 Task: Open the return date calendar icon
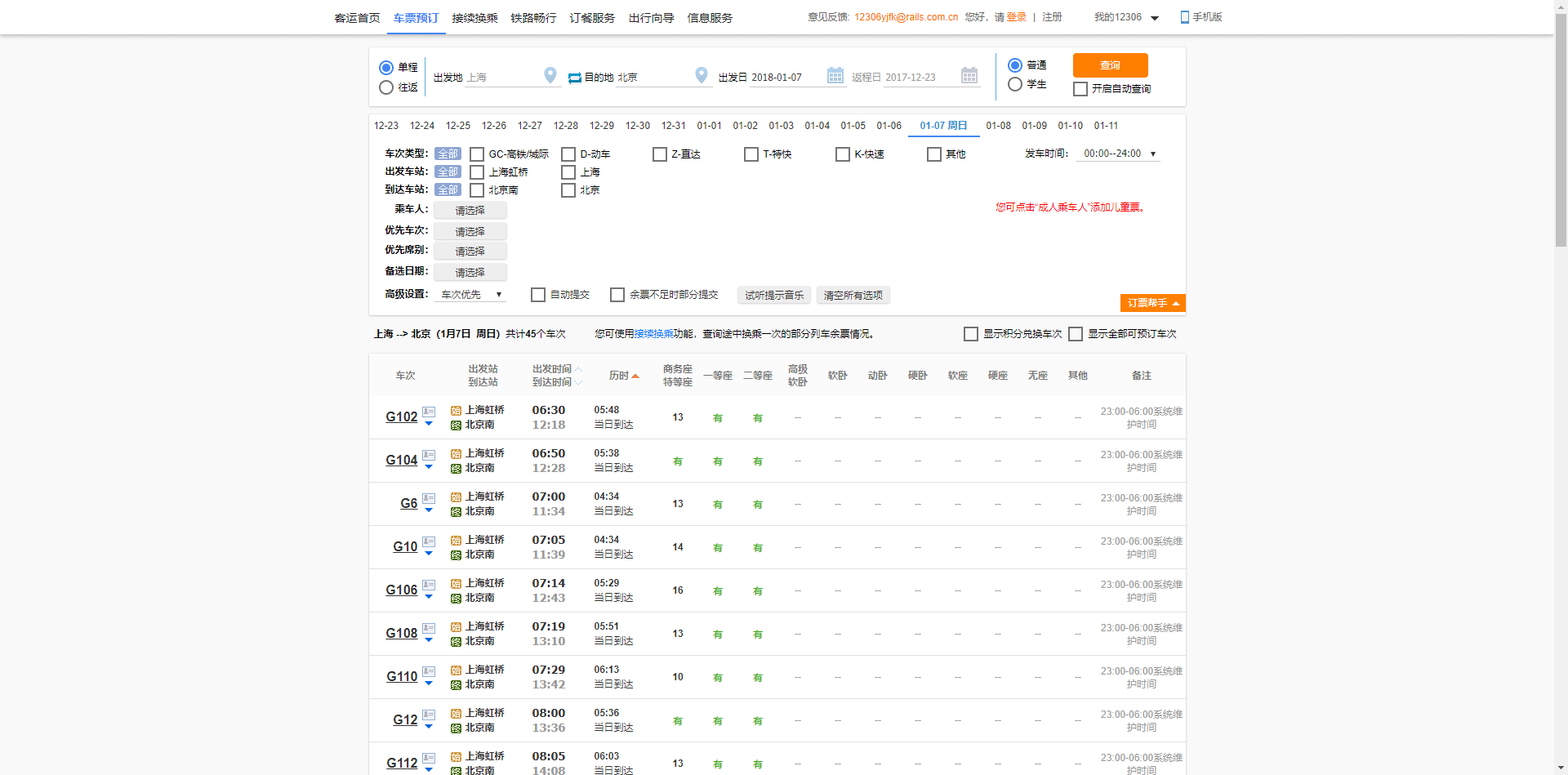point(969,75)
